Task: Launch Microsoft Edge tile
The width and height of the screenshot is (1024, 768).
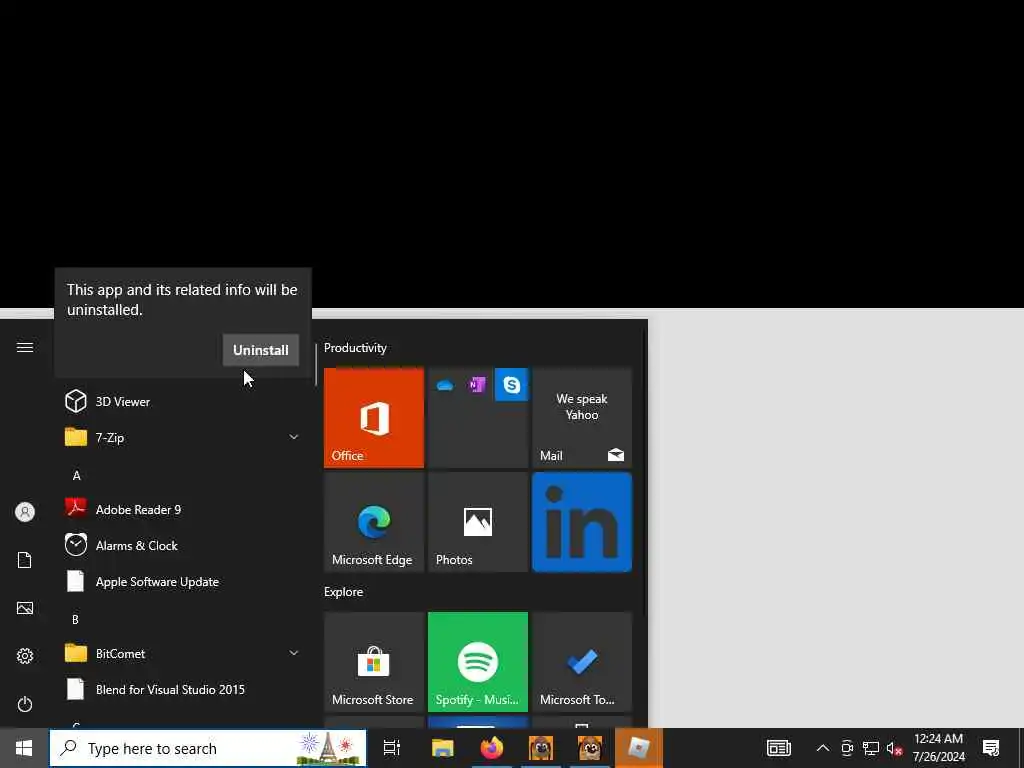Action: point(374,522)
